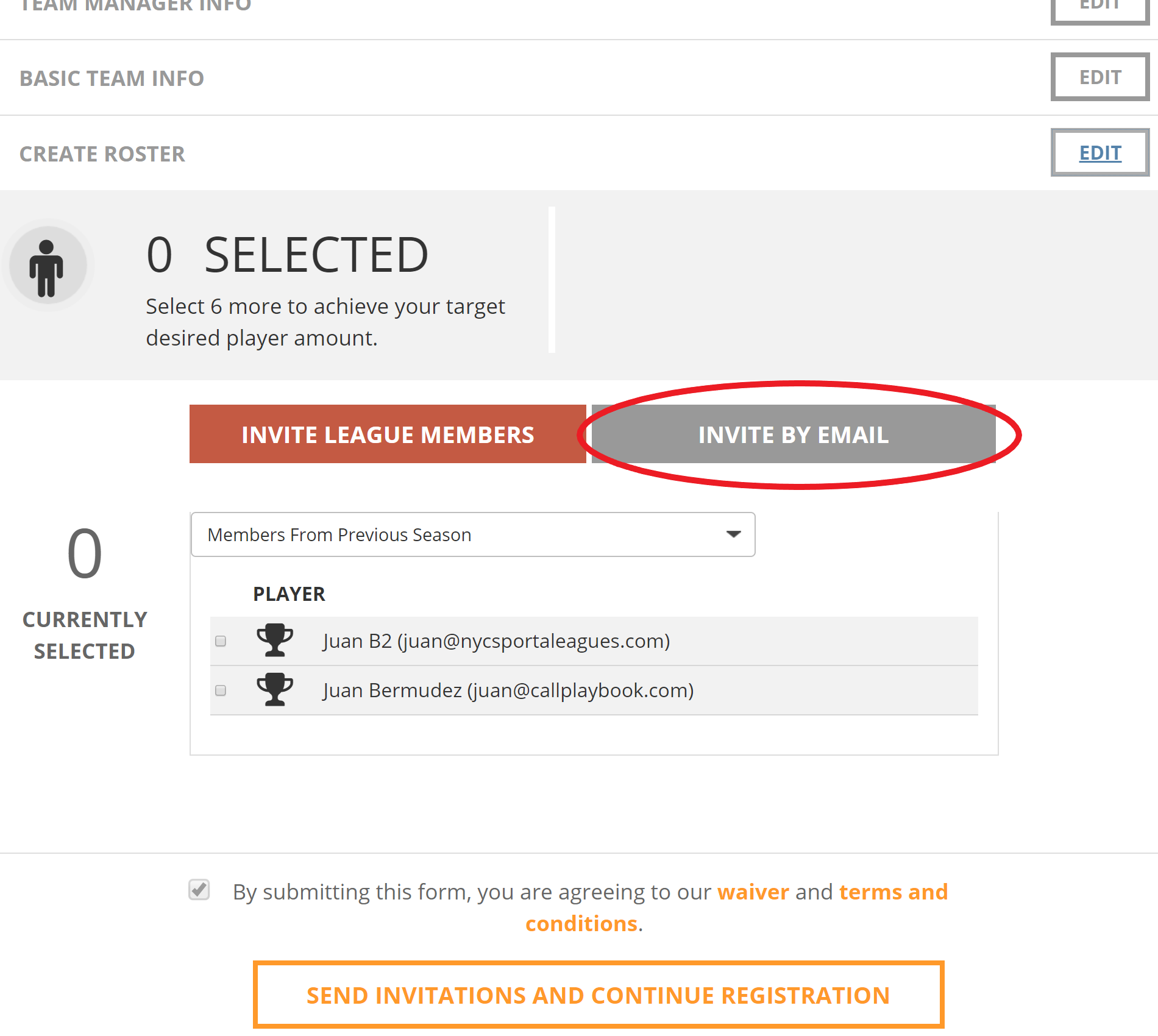Click the trophy icon beside Juan Bermudez
This screenshot has width=1158, height=1036.
tap(275, 690)
